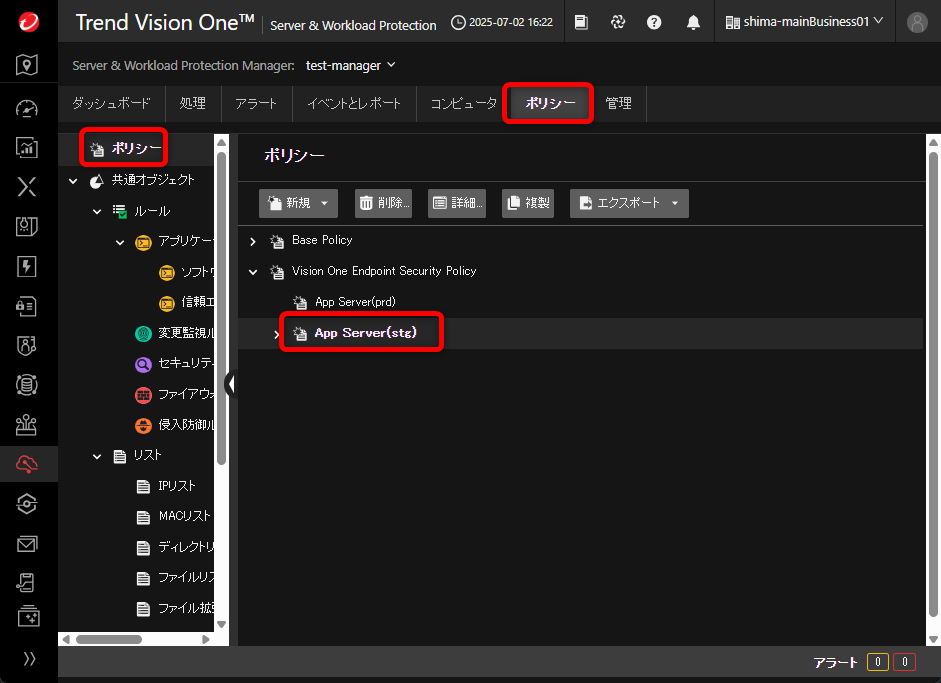Click the yellow alert counter box
Image resolution: width=941 pixels, height=683 pixels.
click(877, 662)
